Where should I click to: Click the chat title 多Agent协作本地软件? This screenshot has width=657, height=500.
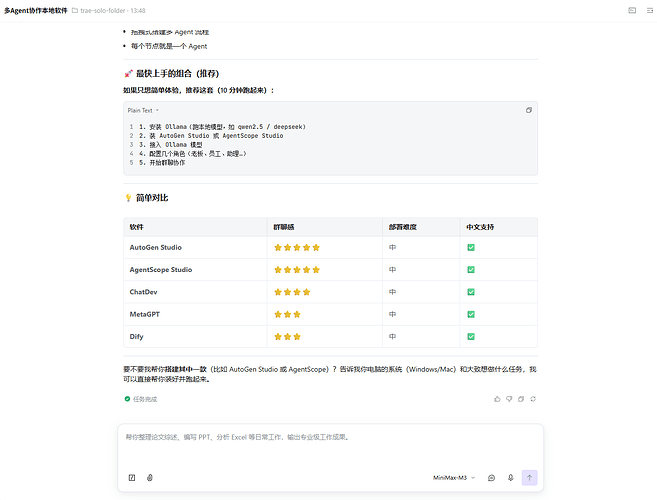36,10
